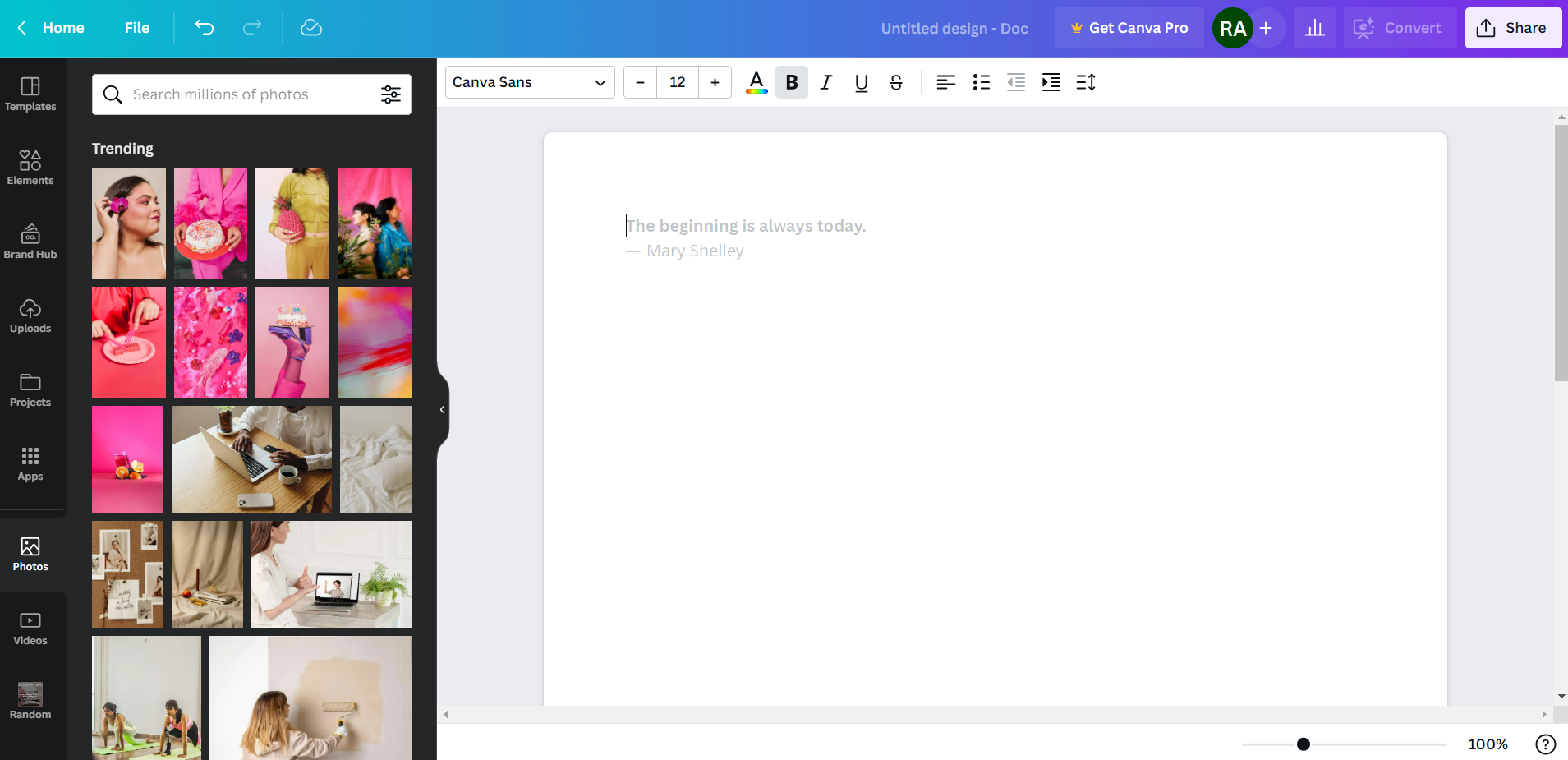This screenshot has height=760, width=1568.
Task: Open the Uploads panel
Action: (x=30, y=316)
